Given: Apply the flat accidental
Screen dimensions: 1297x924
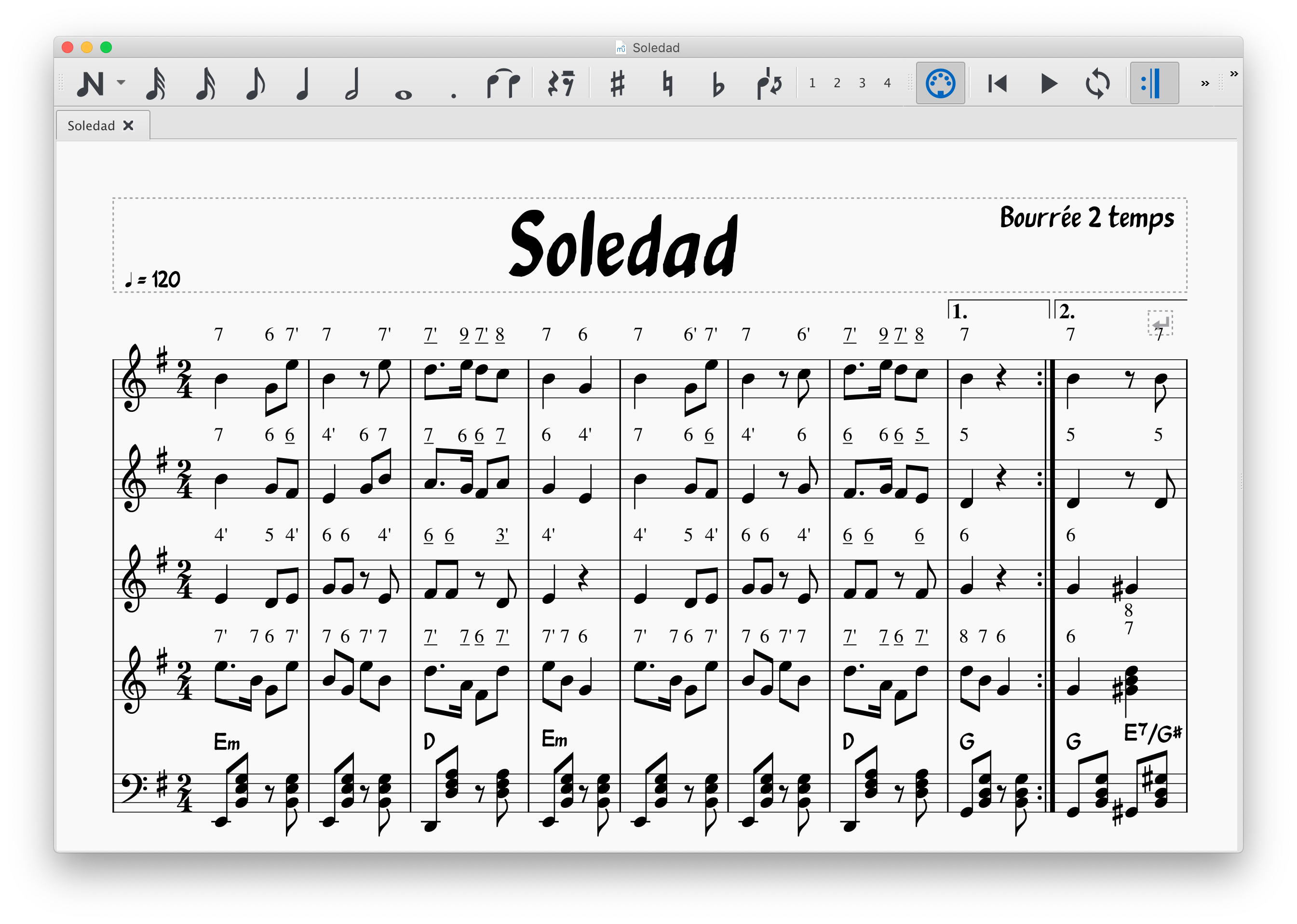Looking at the screenshot, I should tap(717, 84).
